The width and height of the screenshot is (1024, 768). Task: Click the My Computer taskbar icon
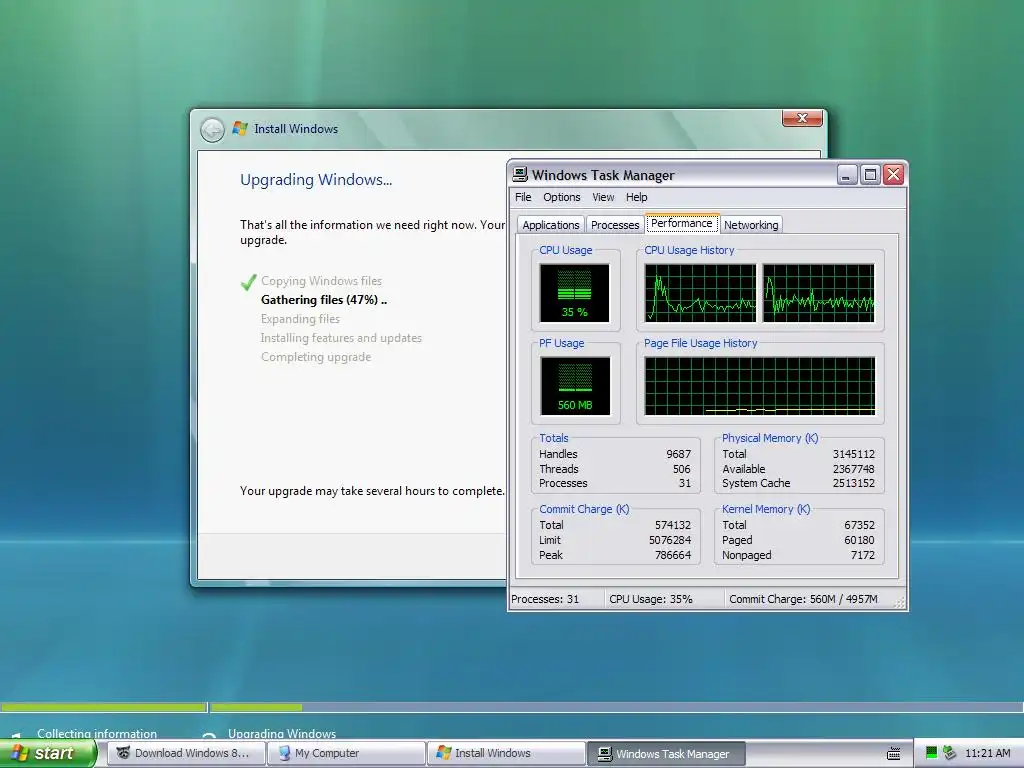pos(284,753)
